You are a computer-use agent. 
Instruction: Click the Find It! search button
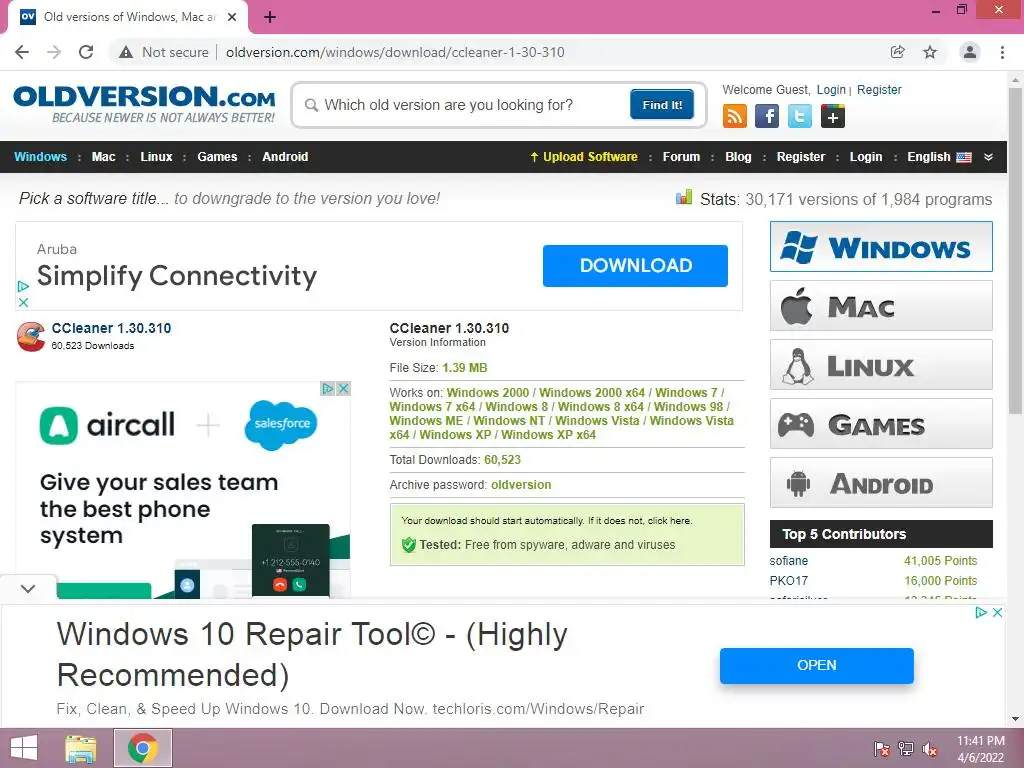(662, 104)
